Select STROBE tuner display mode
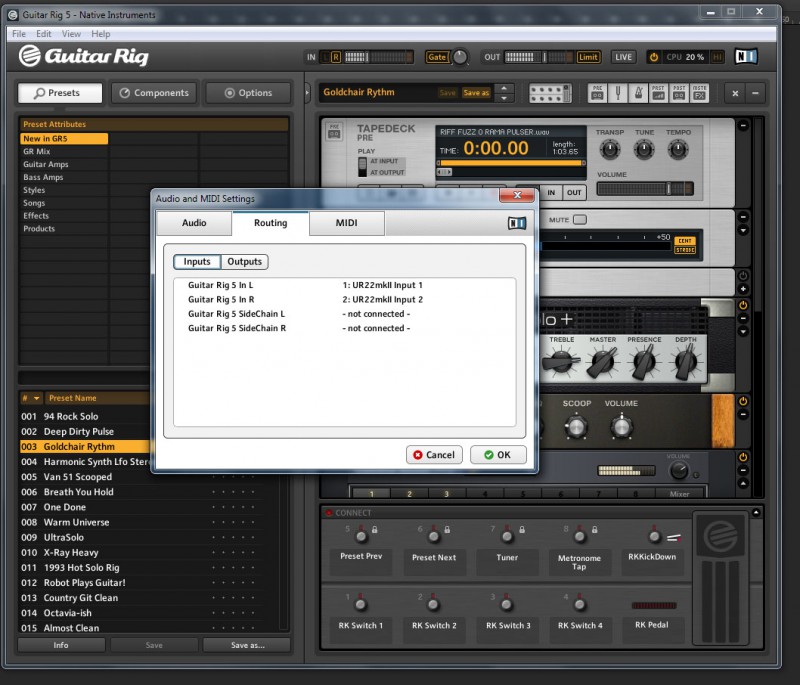Image resolution: width=800 pixels, height=685 pixels. [685, 250]
